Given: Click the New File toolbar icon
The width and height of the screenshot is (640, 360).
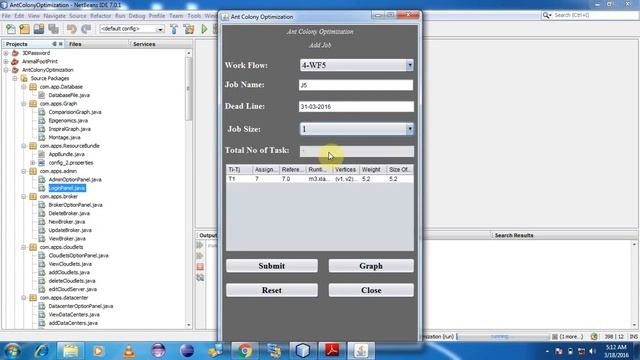Looking at the screenshot, I should click(11, 29).
